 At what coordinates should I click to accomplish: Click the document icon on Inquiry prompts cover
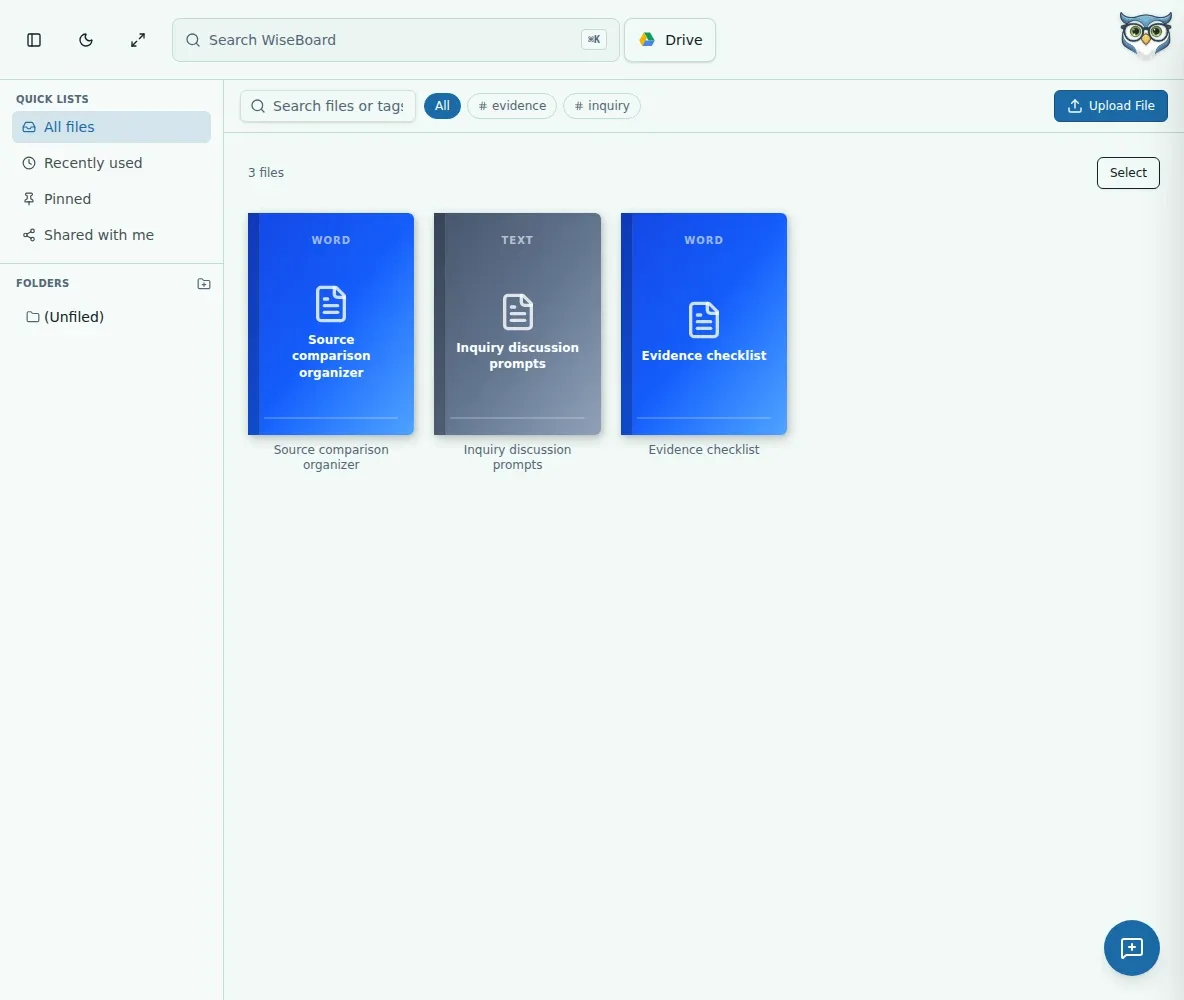point(517,311)
